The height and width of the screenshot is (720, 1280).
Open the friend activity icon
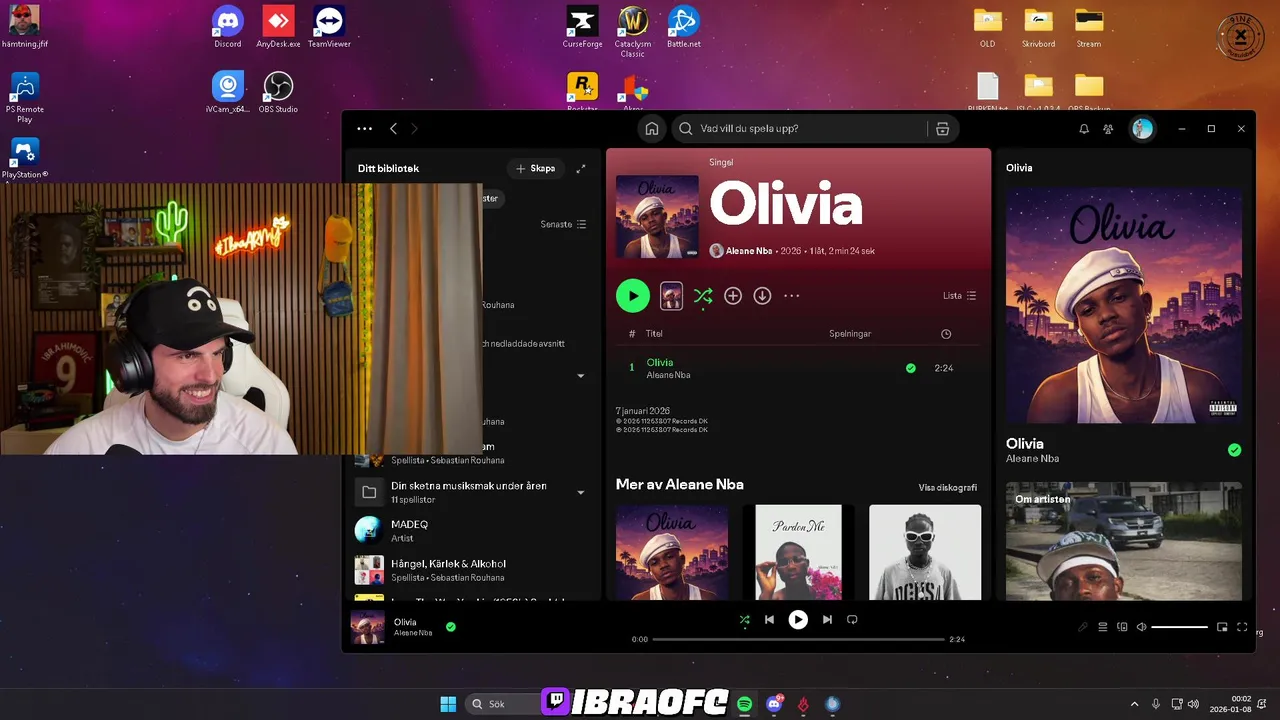pos(1108,129)
